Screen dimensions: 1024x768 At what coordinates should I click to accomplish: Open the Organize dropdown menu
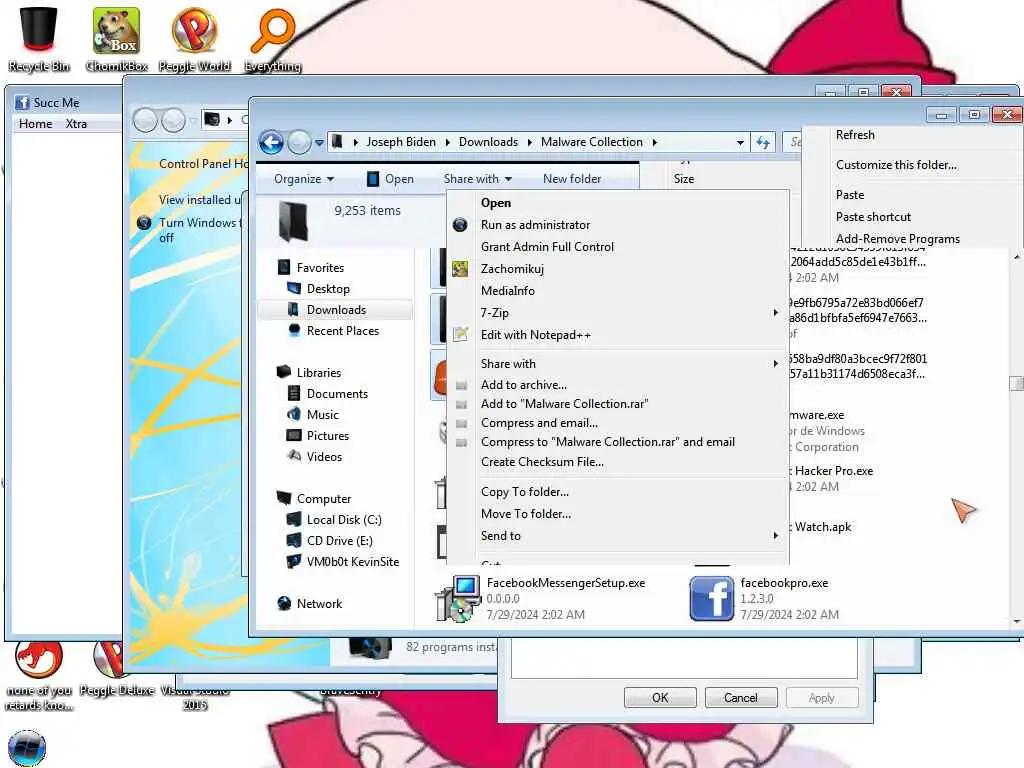(304, 179)
